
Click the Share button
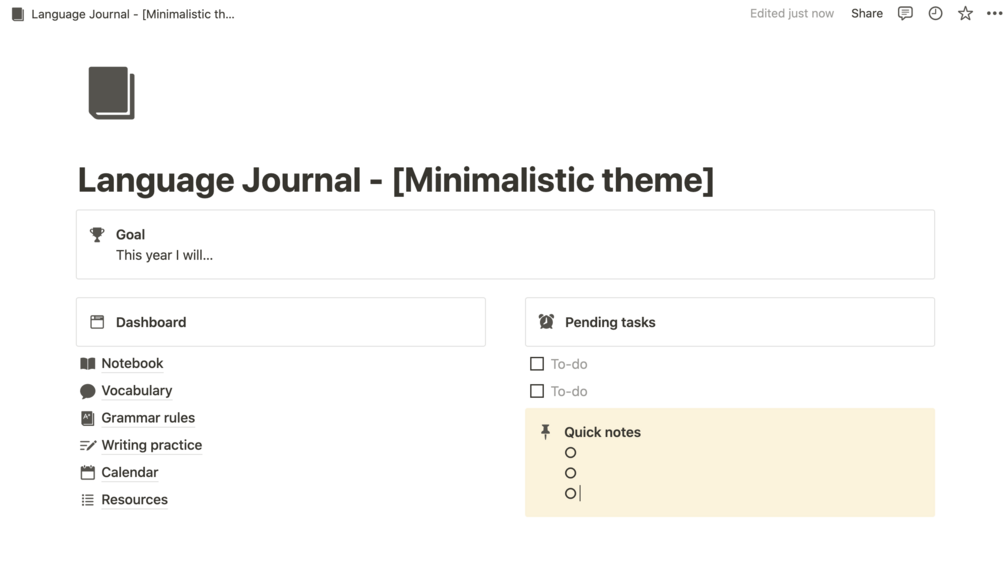[x=867, y=14]
